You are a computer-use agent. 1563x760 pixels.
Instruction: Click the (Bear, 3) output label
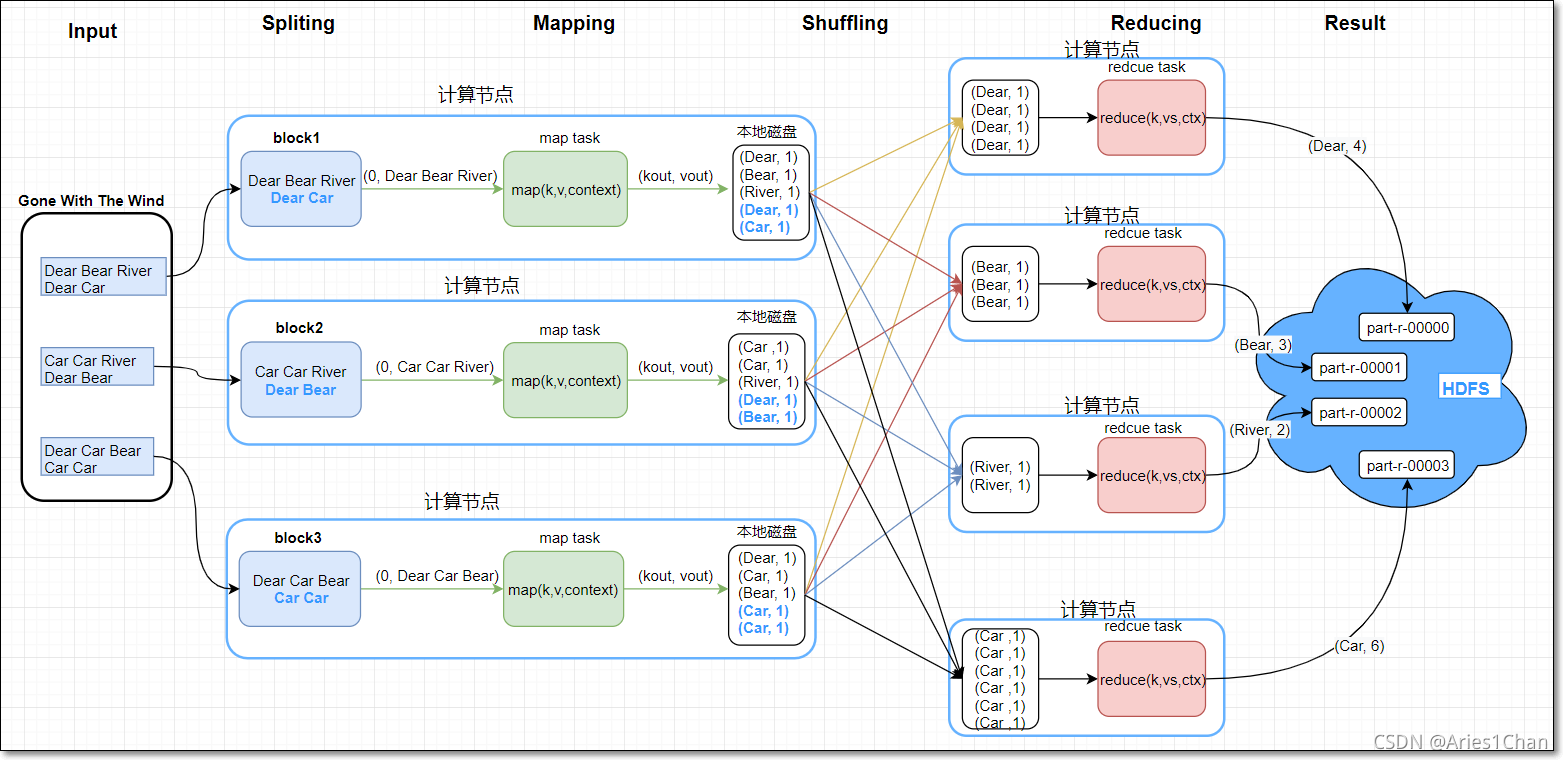(x=1264, y=345)
